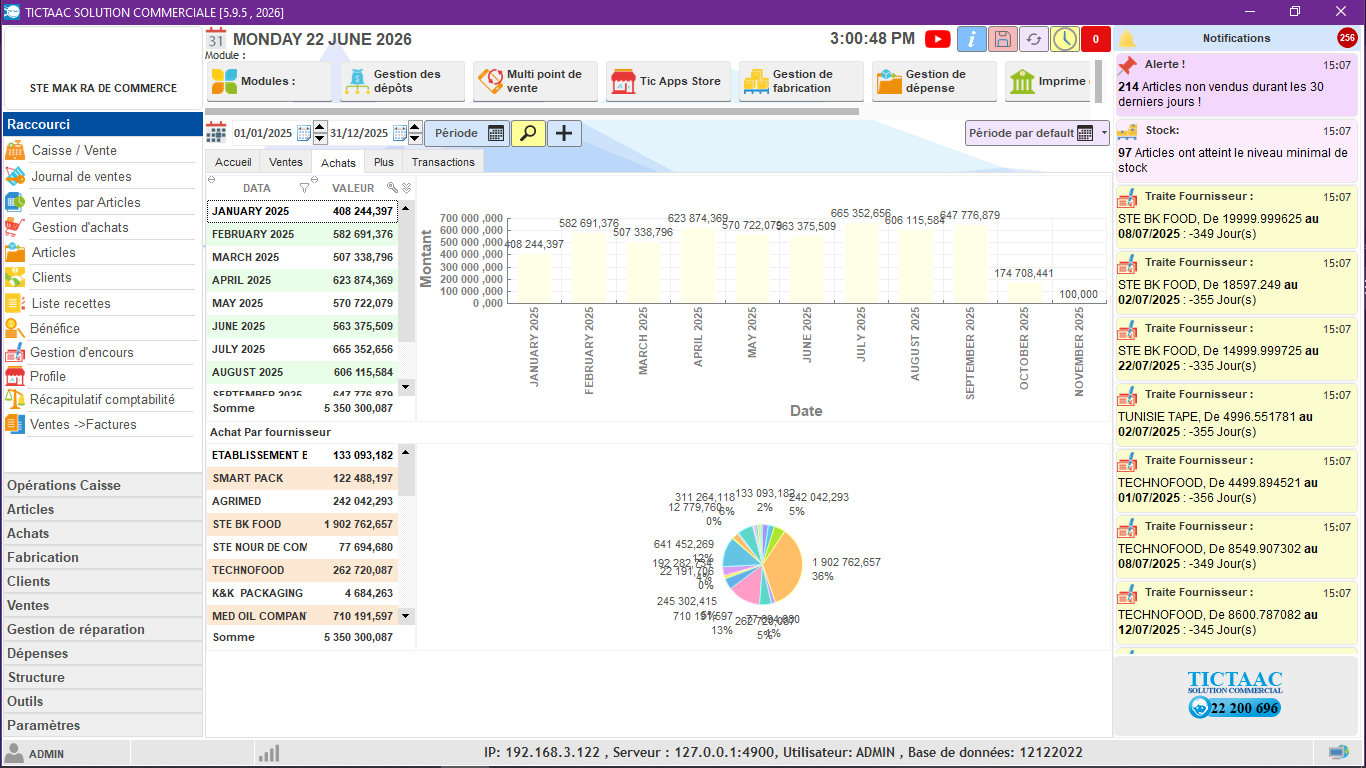Screen dimensions: 1366x768
Task: Click the ADMIN user icon in status bar
Action: [x=15, y=752]
